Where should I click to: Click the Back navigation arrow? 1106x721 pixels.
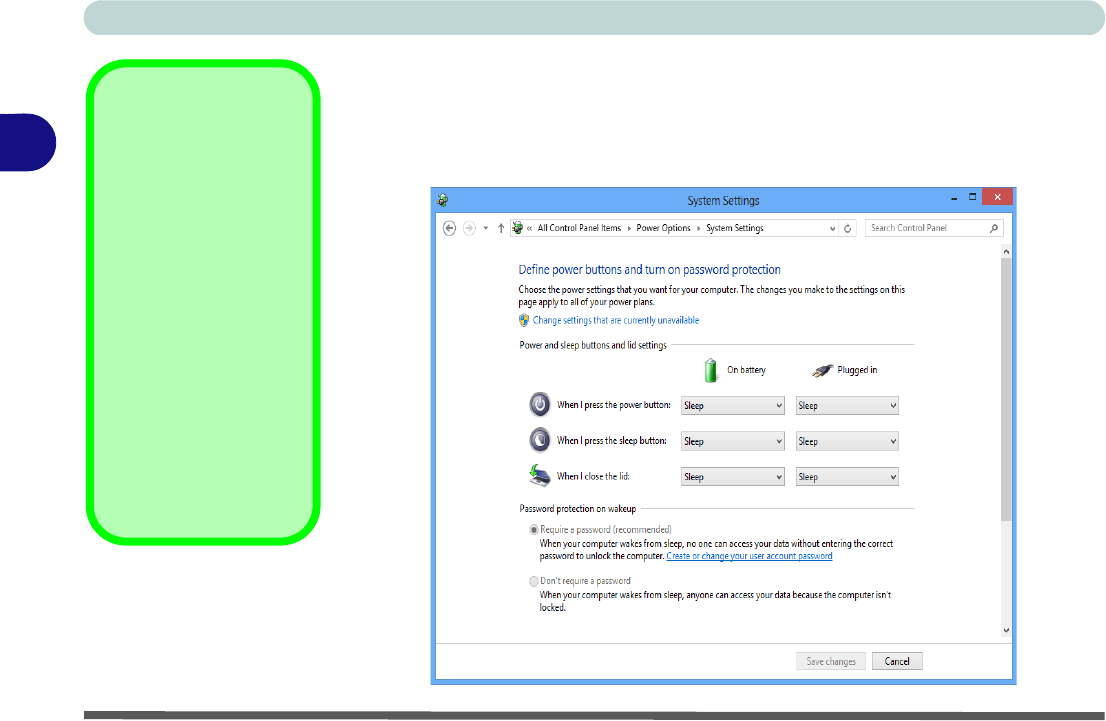[449, 228]
